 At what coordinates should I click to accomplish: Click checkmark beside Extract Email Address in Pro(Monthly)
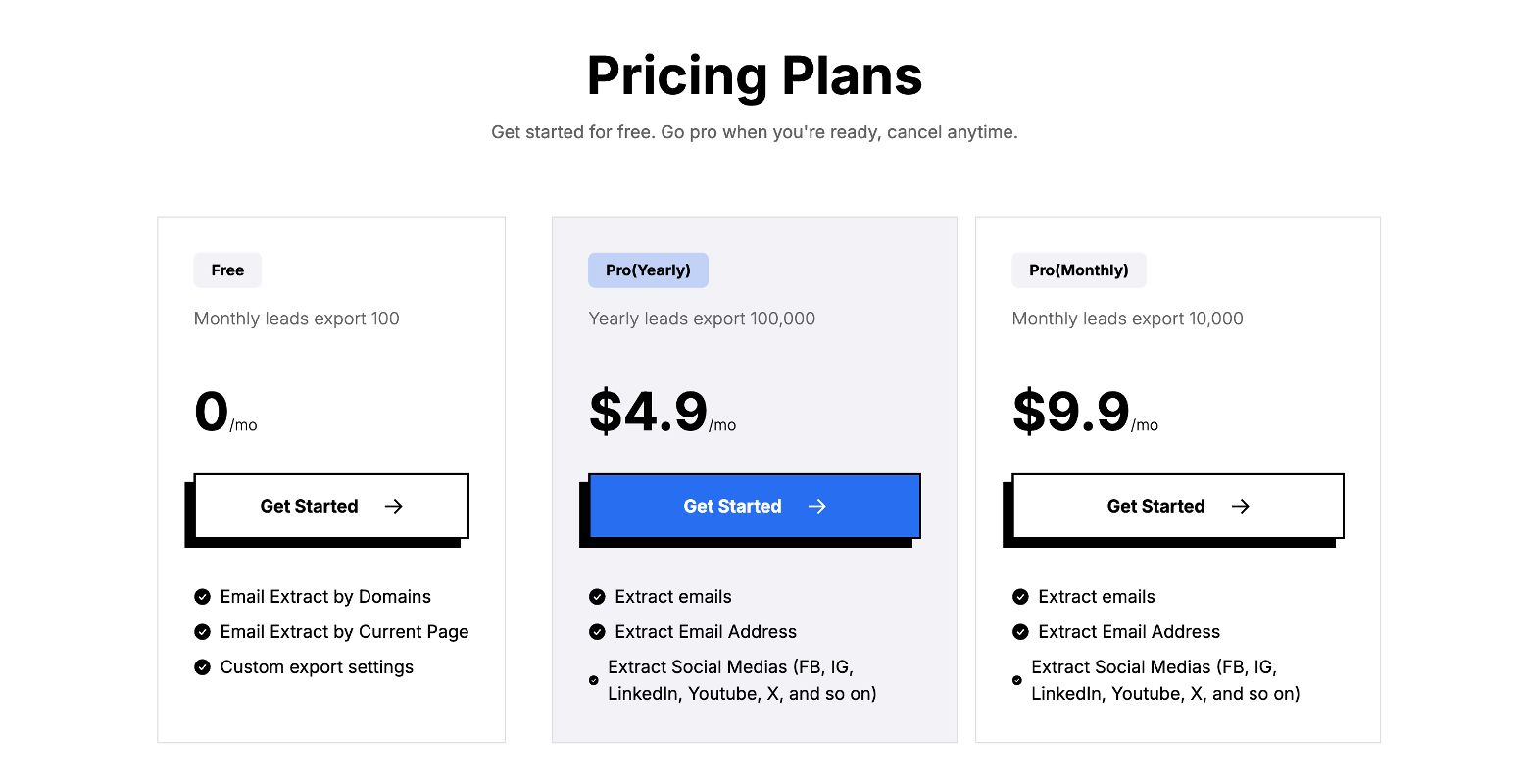coord(1020,632)
